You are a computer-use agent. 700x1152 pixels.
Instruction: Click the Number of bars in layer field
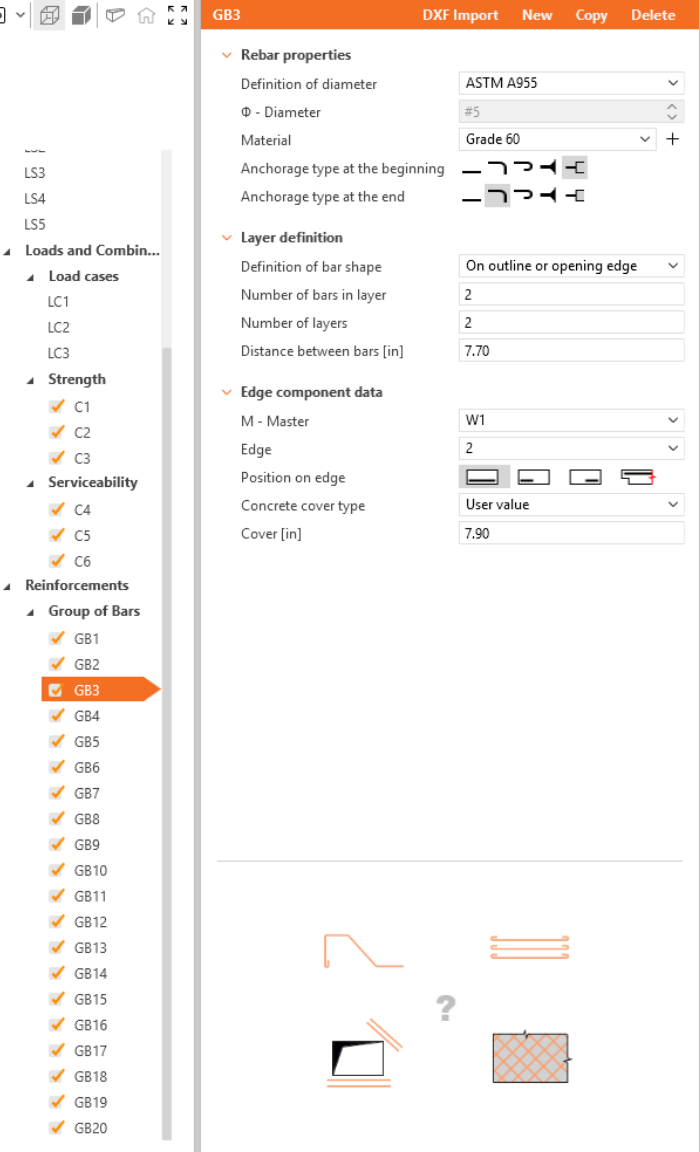click(x=571, y=294)
